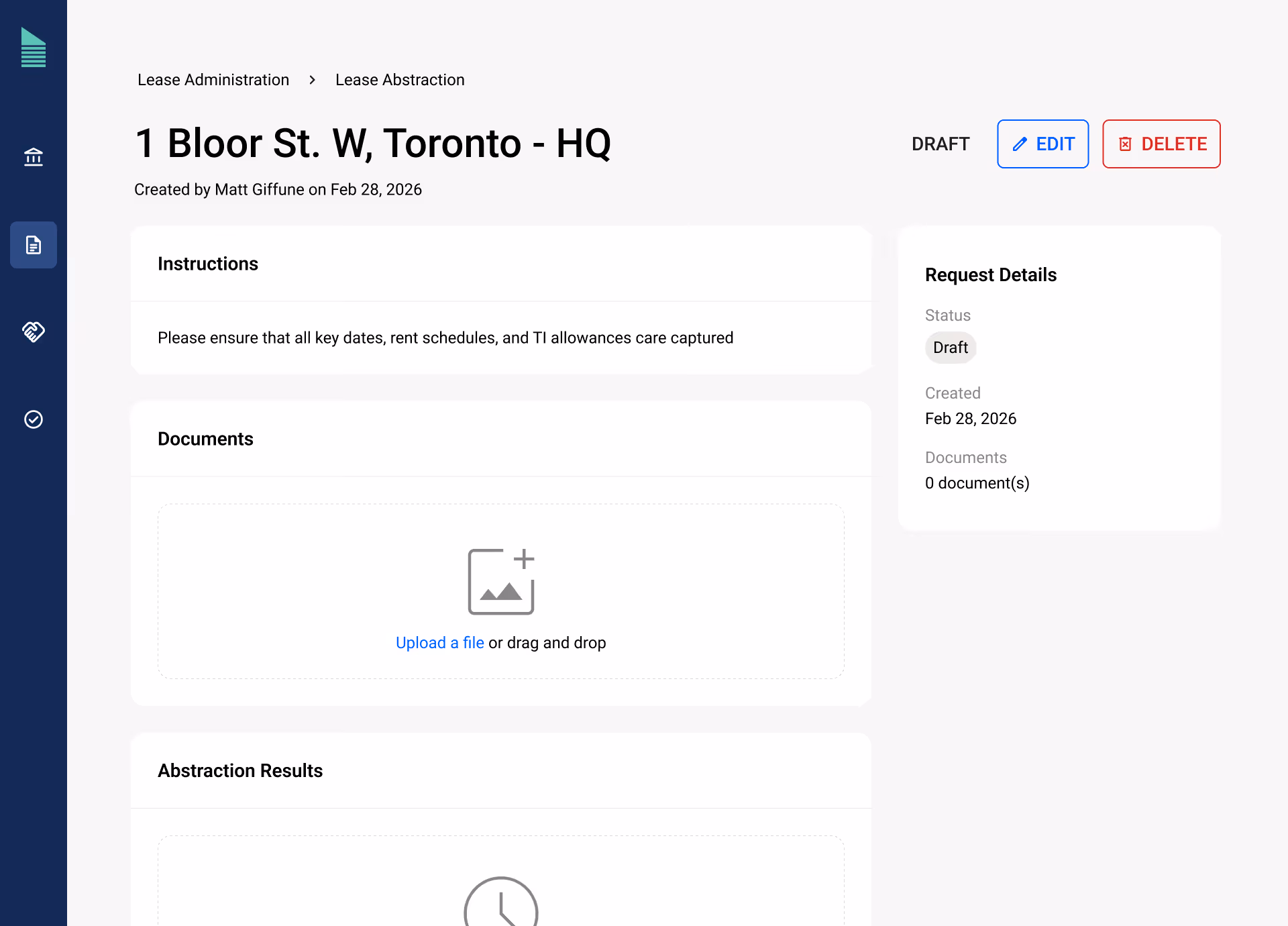The height and width of the screenshot is (926, 1288).
Task: Click the 0 document(s) count
Action: click(977, 483)
